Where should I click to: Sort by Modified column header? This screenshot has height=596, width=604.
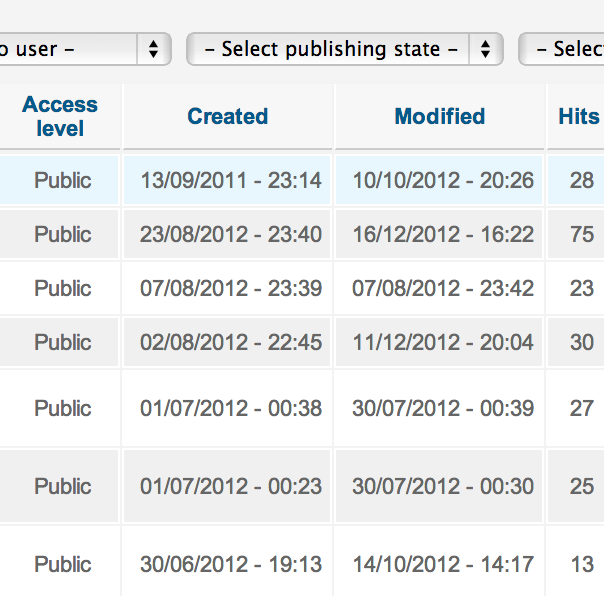(440, 116)
